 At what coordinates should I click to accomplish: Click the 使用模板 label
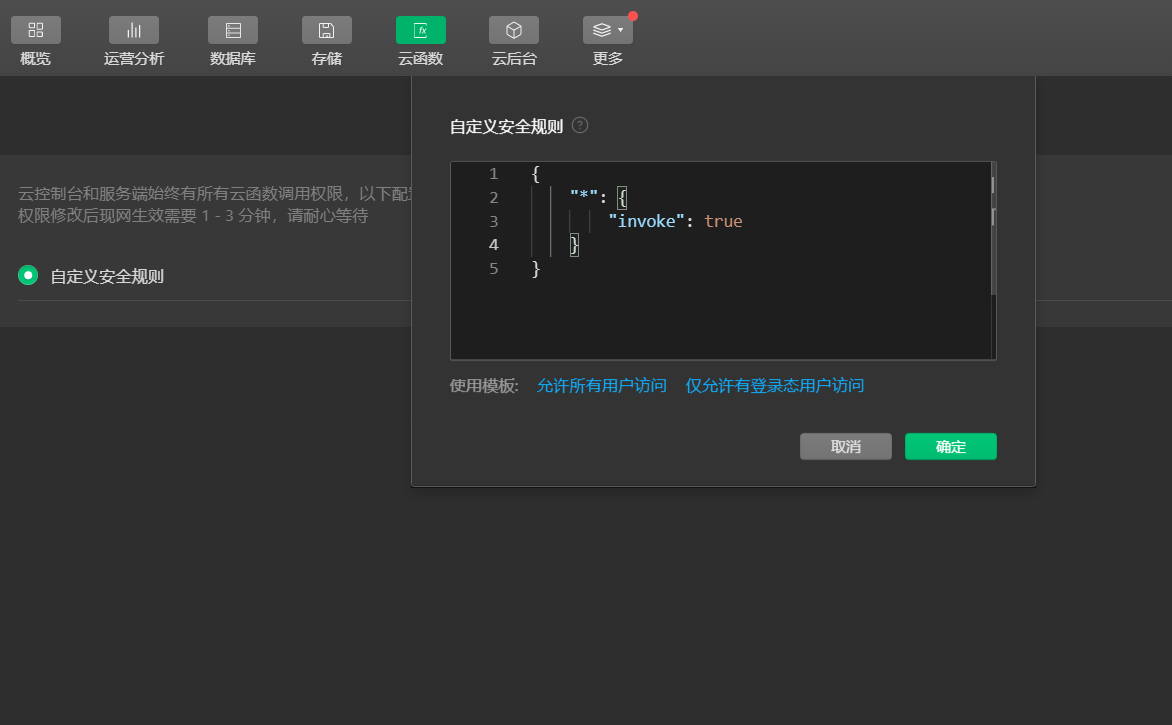pos(484,386)
